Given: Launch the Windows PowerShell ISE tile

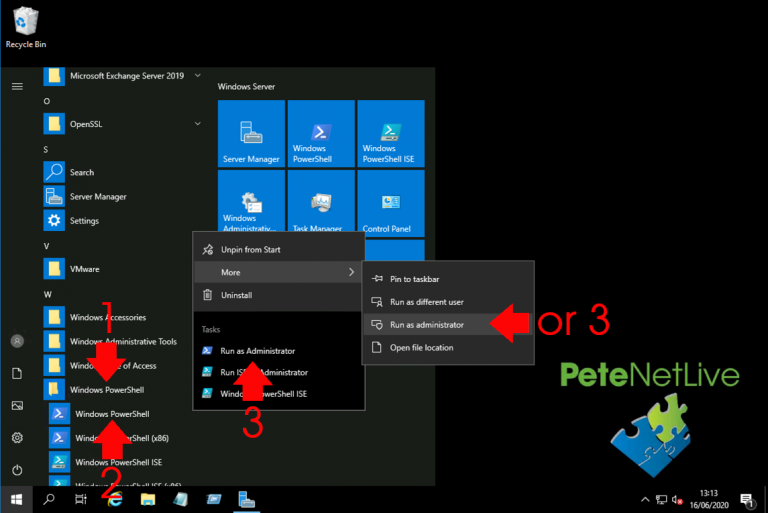Looking at the screenshot, I should (x=390, y=134).
